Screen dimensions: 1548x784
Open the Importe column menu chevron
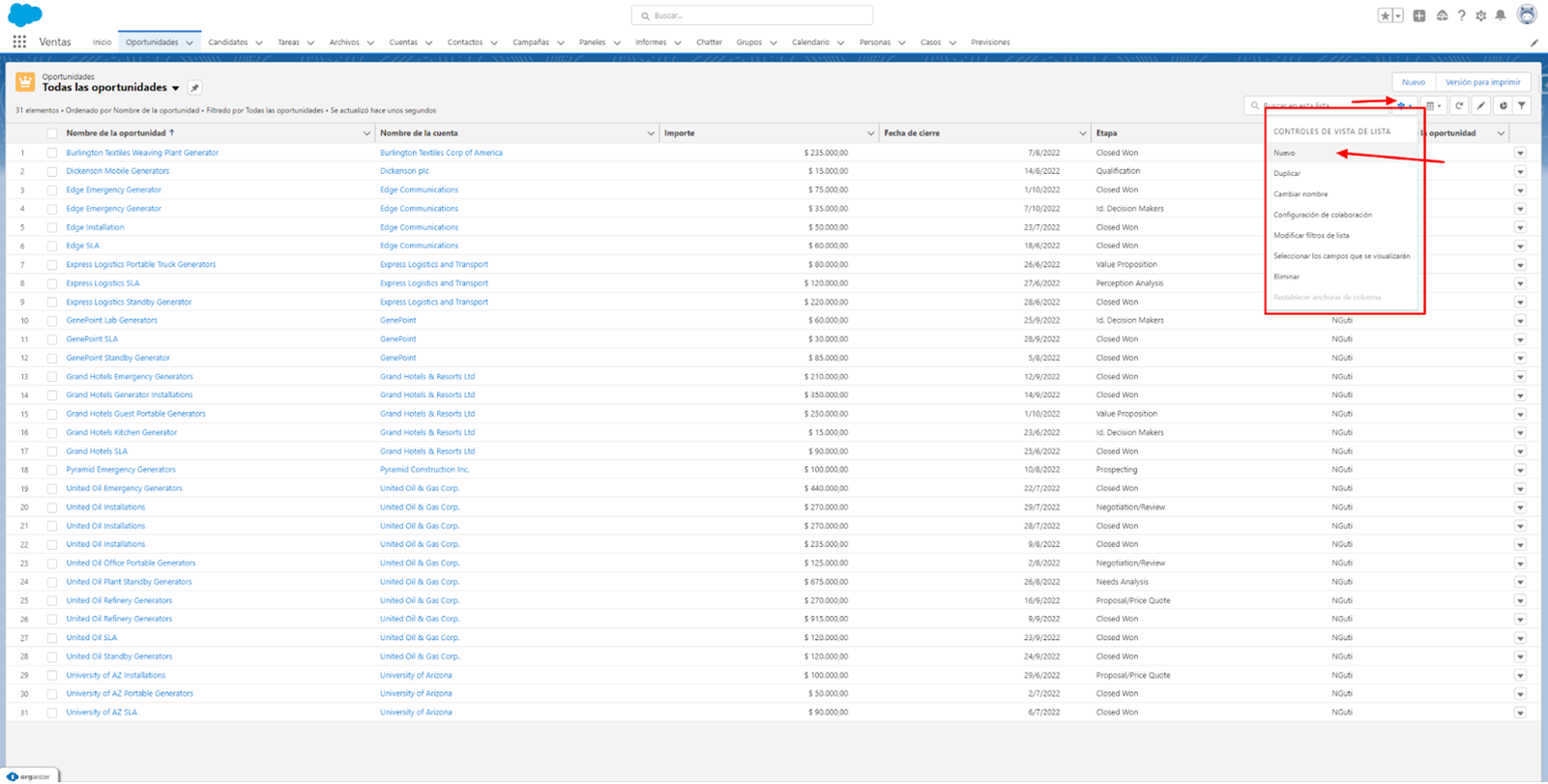click(x=870, y=133)
